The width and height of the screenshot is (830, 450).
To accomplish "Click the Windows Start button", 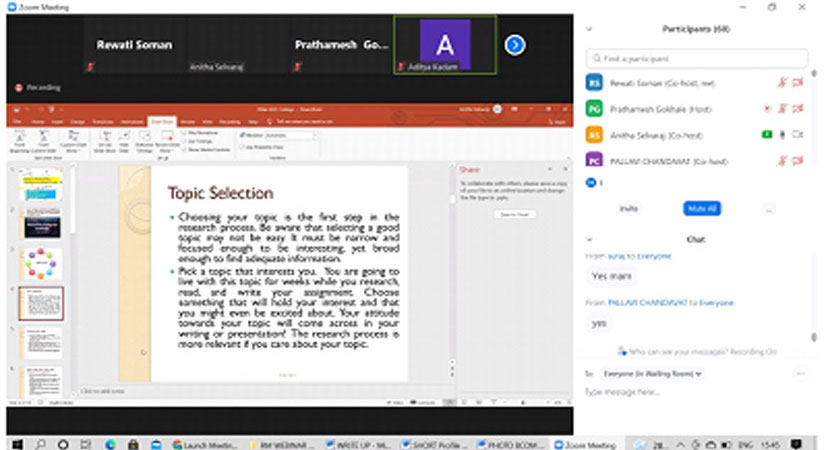I will pos(17,441).
